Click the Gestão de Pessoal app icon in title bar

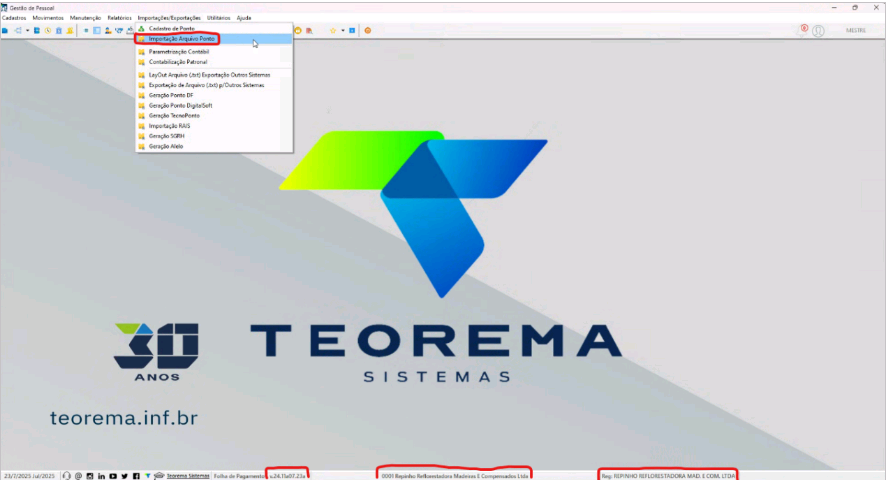[4, 8]
